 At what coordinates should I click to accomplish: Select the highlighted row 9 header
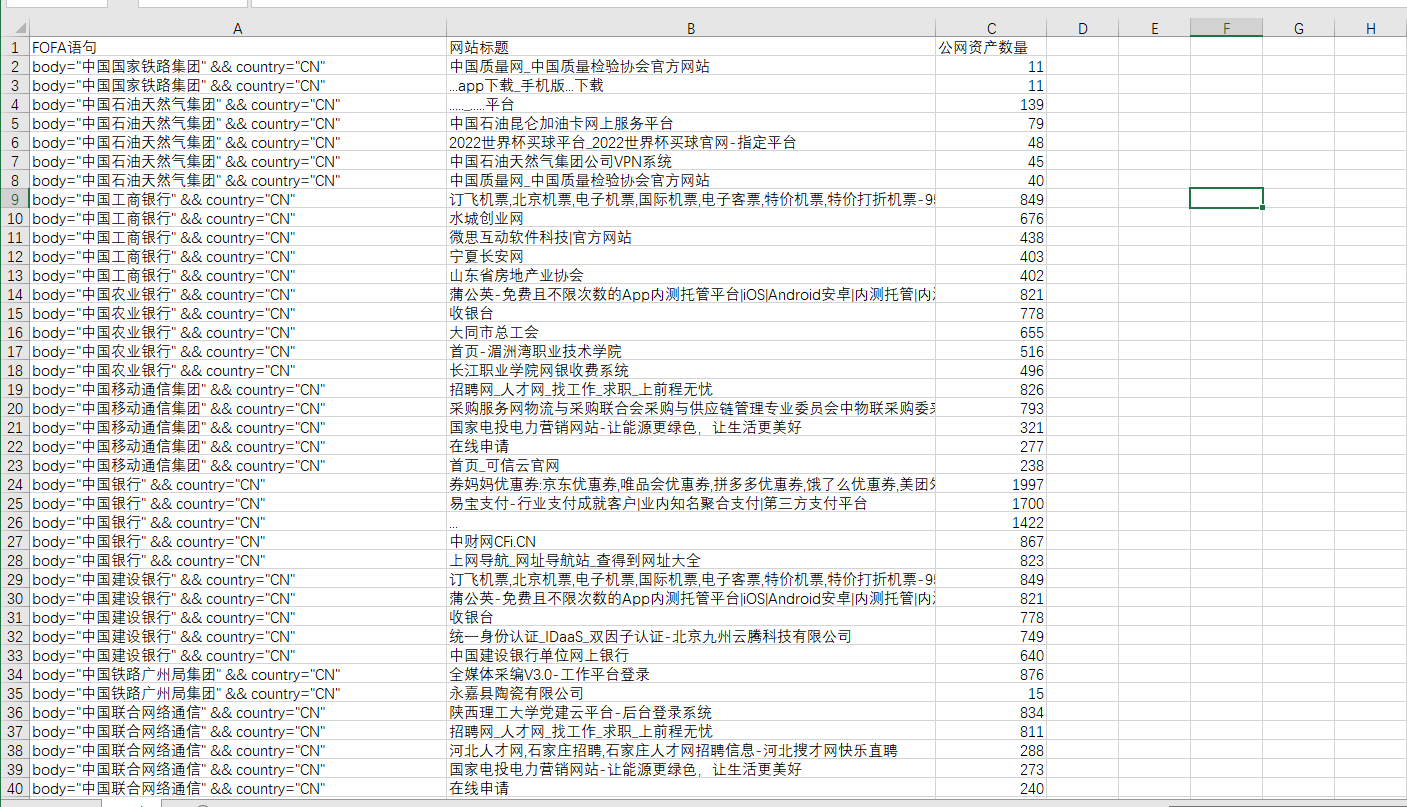pos(15,199)
